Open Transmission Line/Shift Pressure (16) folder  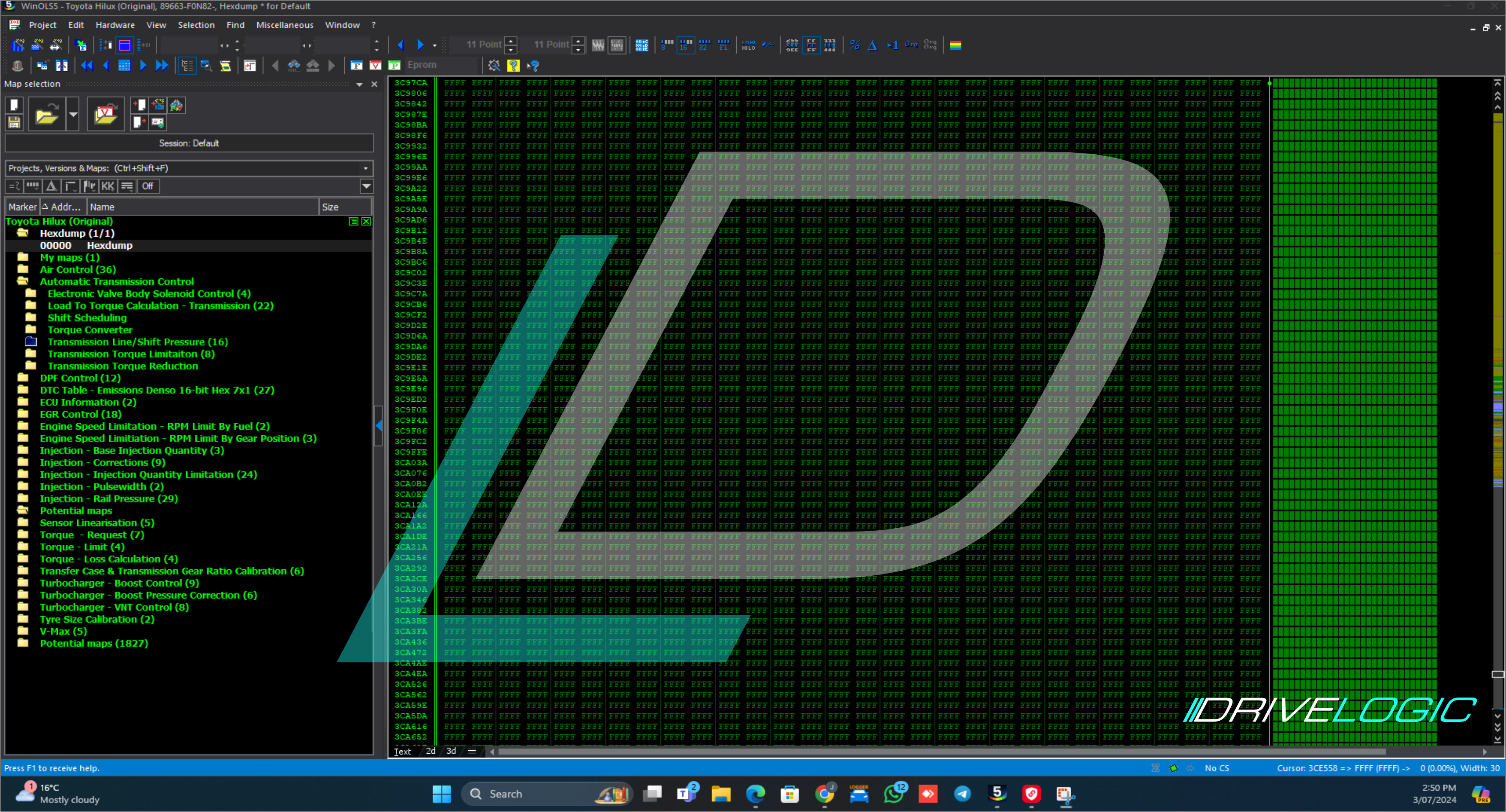point(138,342)
